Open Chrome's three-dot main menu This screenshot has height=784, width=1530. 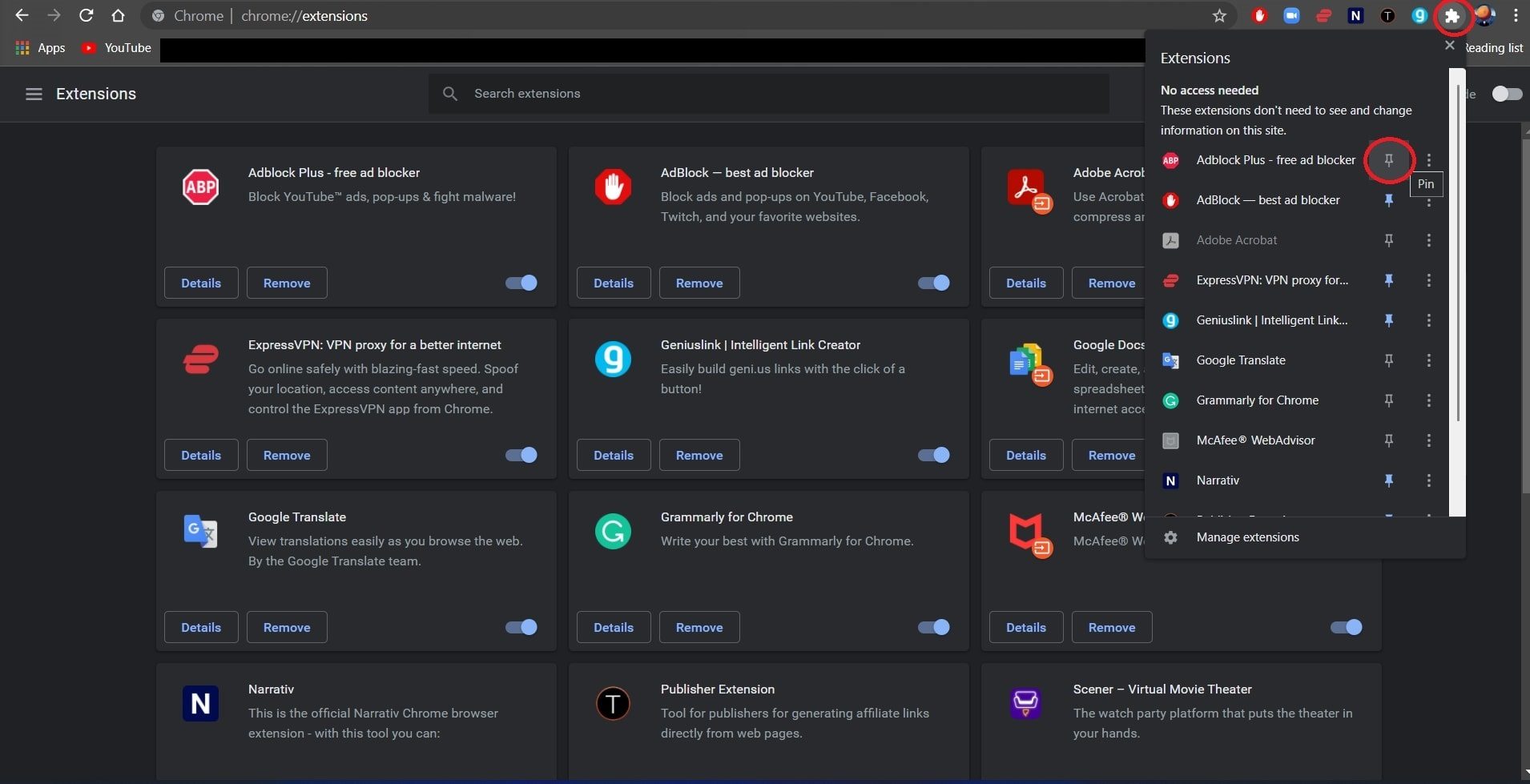pos(1516,15)
